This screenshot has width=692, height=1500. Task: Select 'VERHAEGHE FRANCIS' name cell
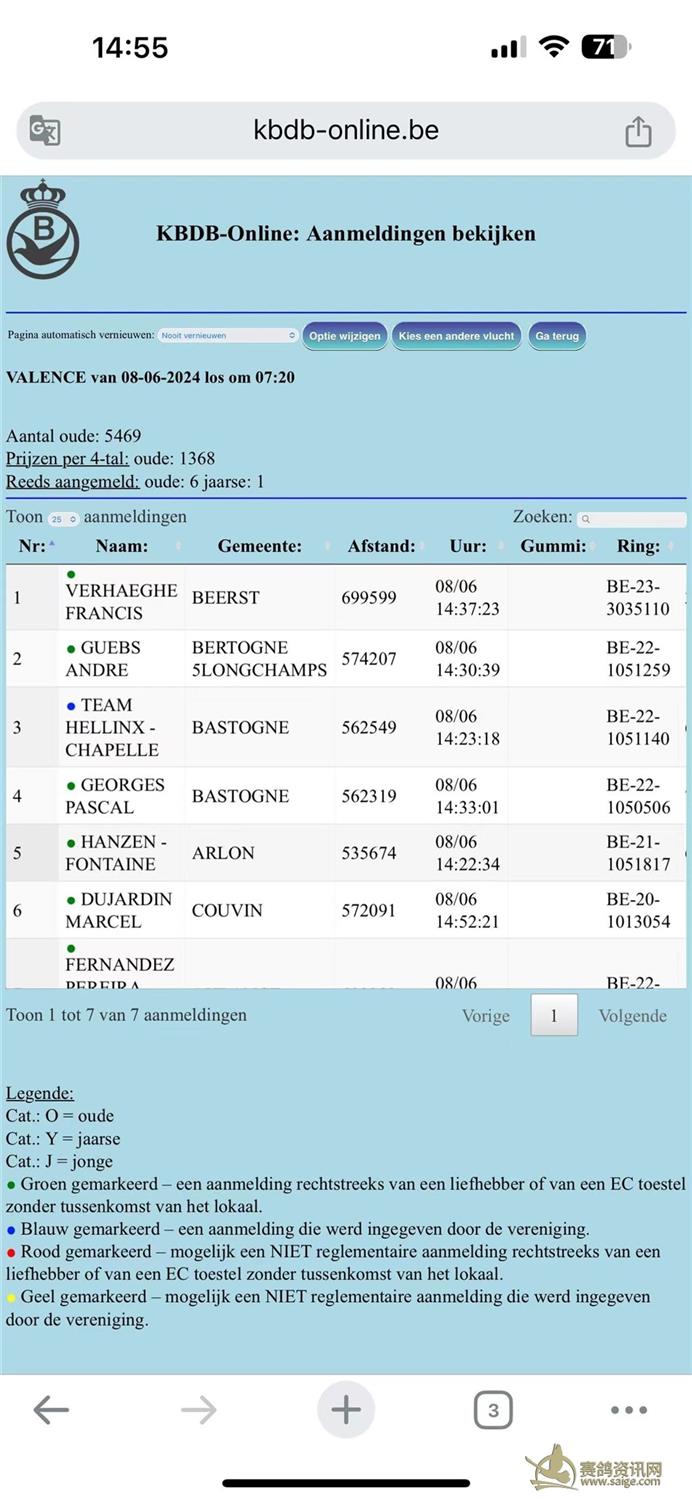click(121, 597)
